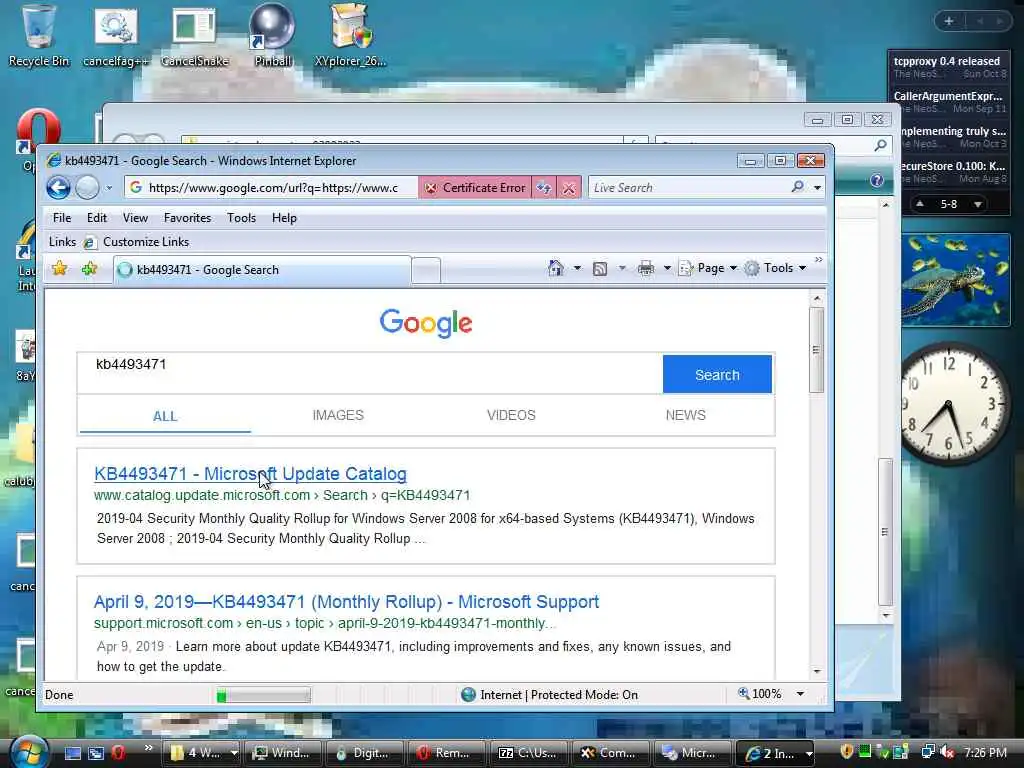Screen dimensions: 1024x768
Task: Click Opera icon in Quick Launch
Action: [118, 753]
